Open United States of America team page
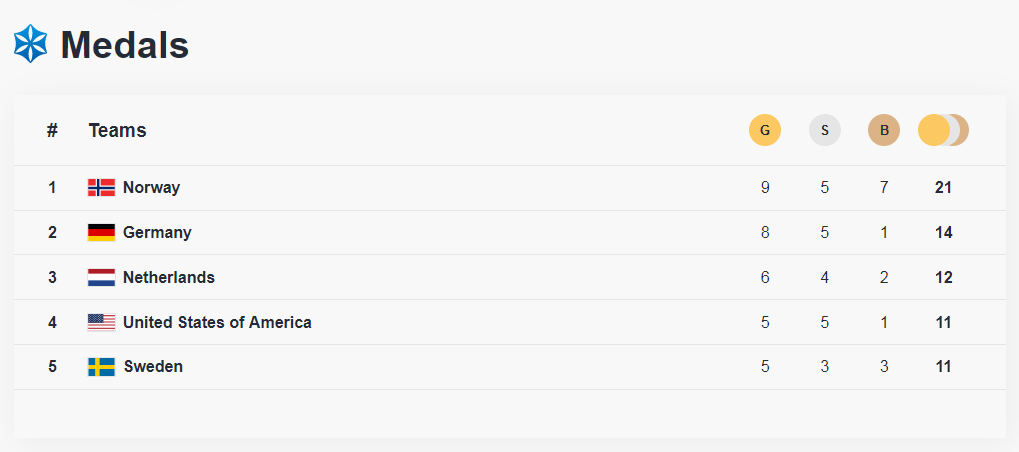 click(x=217, y=322)
